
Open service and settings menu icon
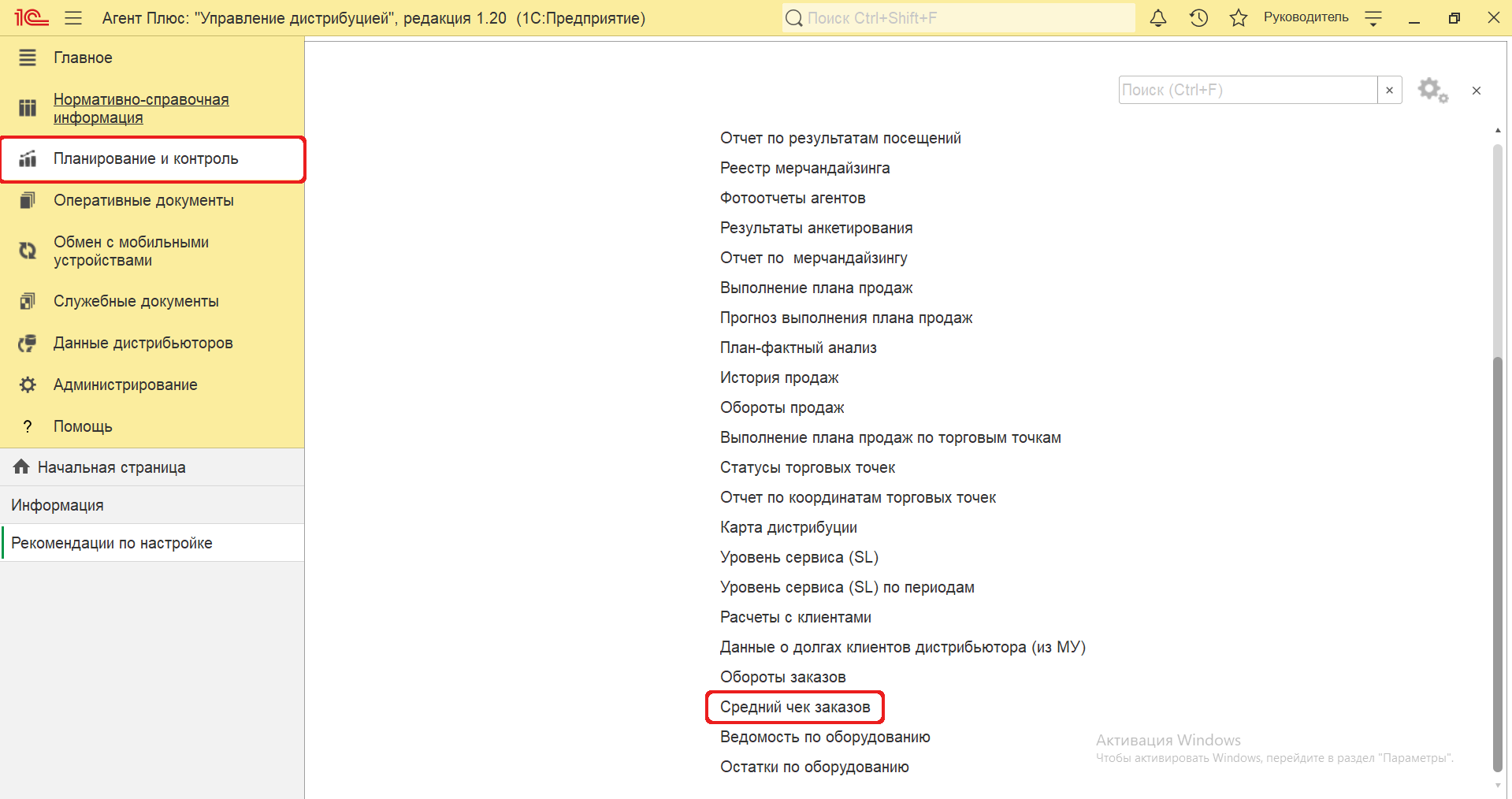pos(1373,18)
